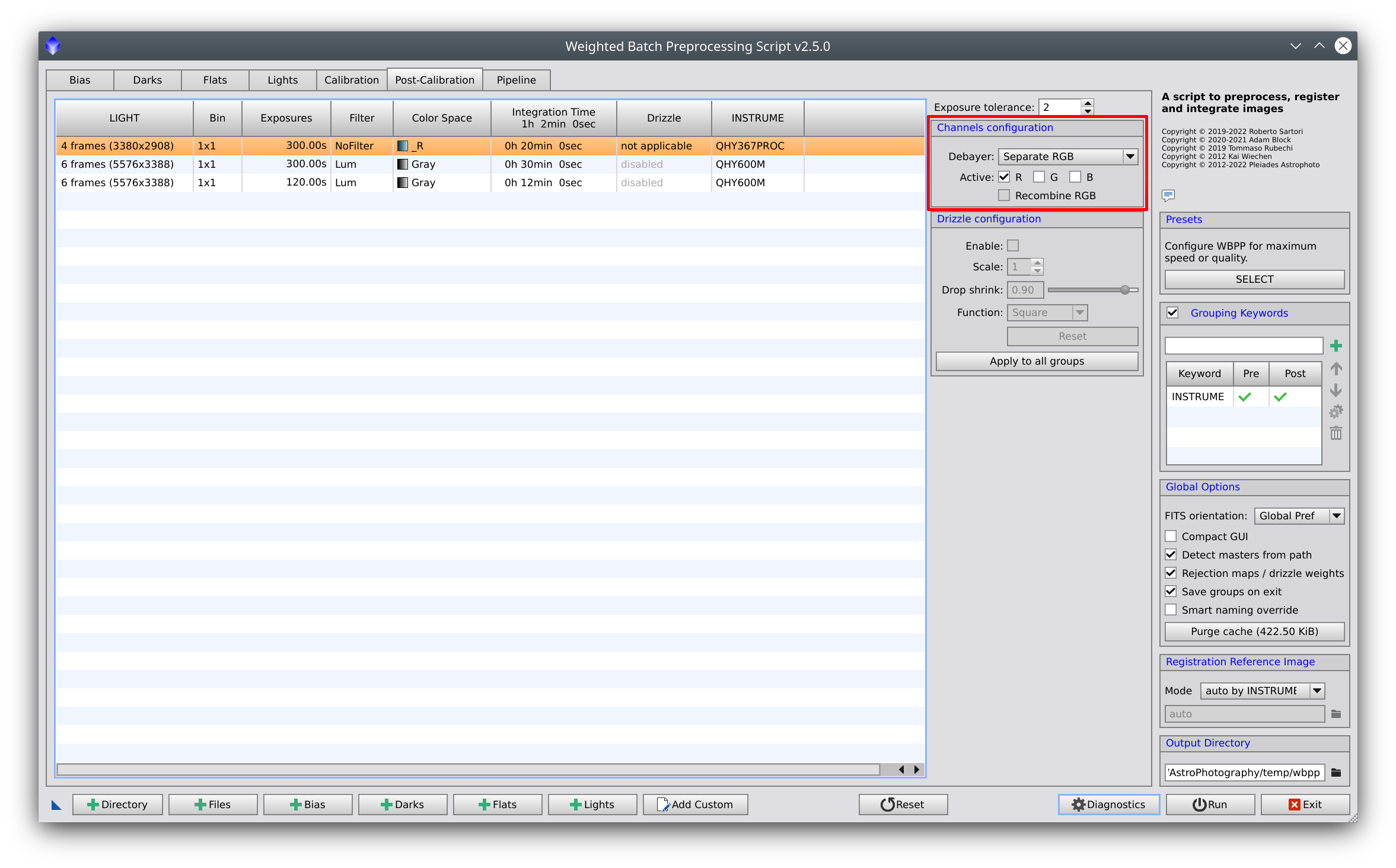Image resolution: width=1396 pixels, height=868 pixels.
Task: Adjust Drop shrink slider handle
Action: (1125, 290)
